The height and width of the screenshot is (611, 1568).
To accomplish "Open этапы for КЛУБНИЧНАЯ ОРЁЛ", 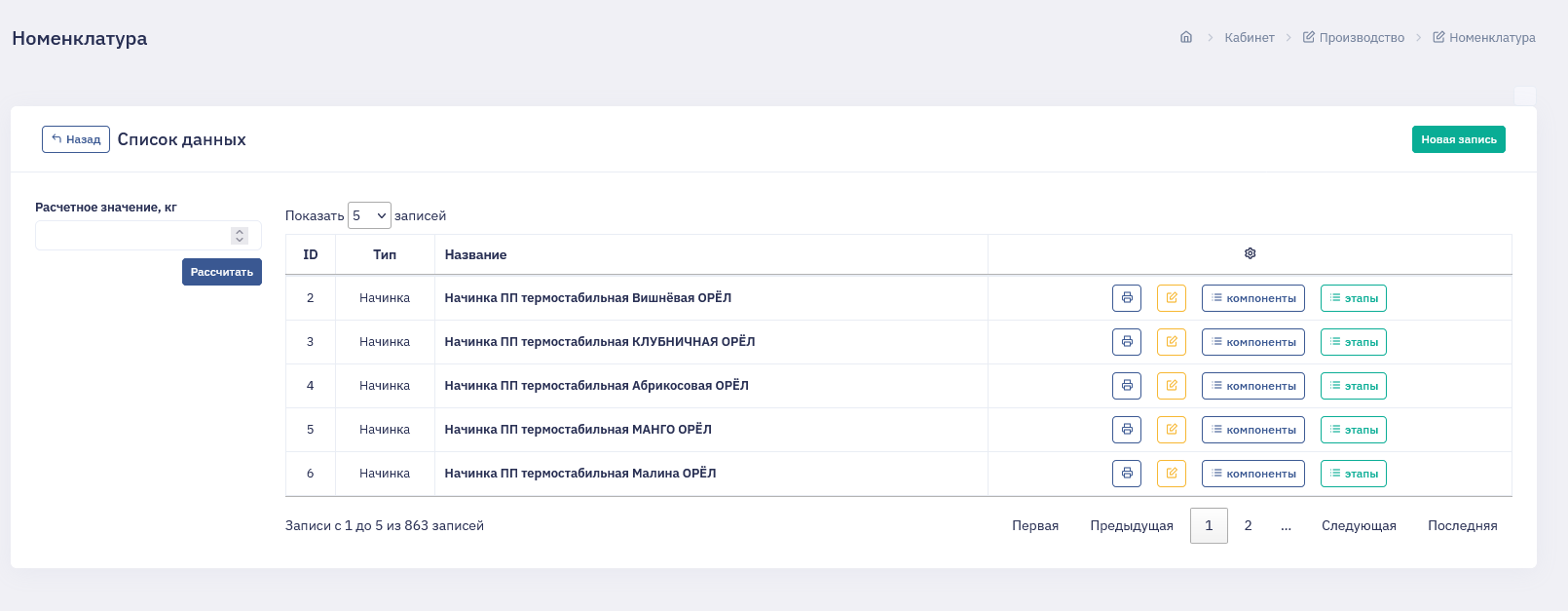I will pos(1354,342).
